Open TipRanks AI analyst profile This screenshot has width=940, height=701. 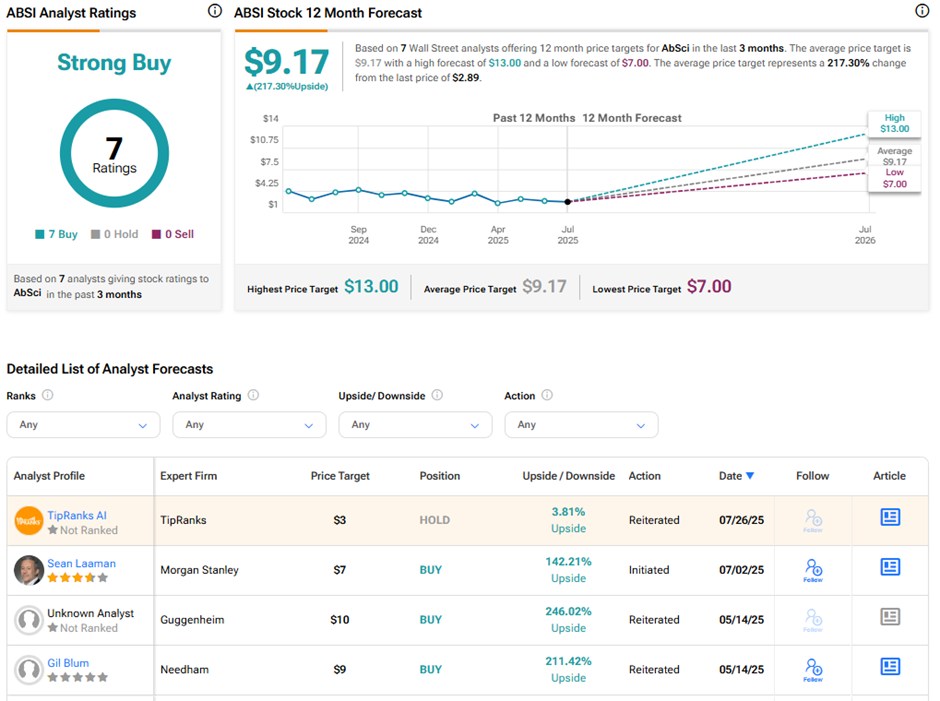77,515
